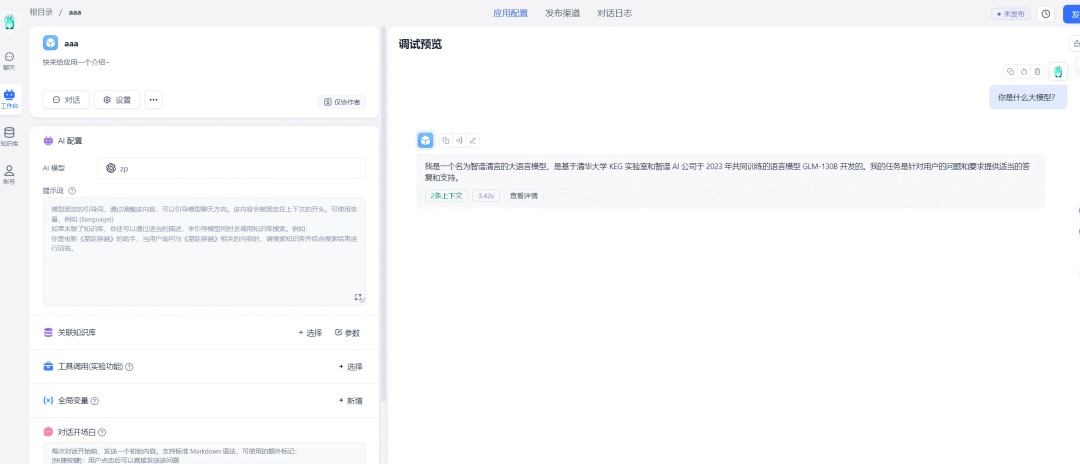Viewport: 1080px width, 464px height.
Task: Click the left panel vertical scrollbar
Action: 383,213
